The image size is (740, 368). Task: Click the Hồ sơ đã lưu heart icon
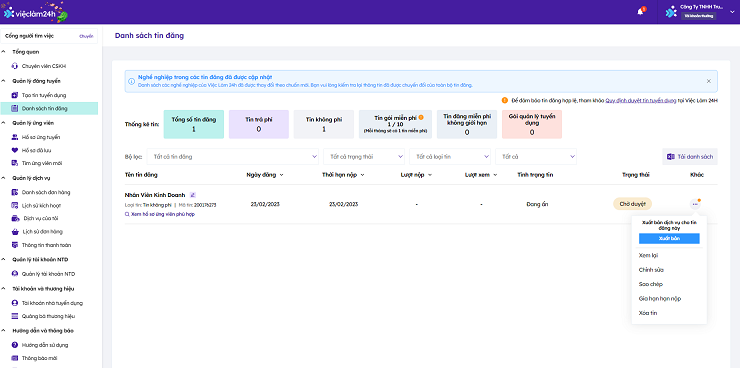click(15, 150)
